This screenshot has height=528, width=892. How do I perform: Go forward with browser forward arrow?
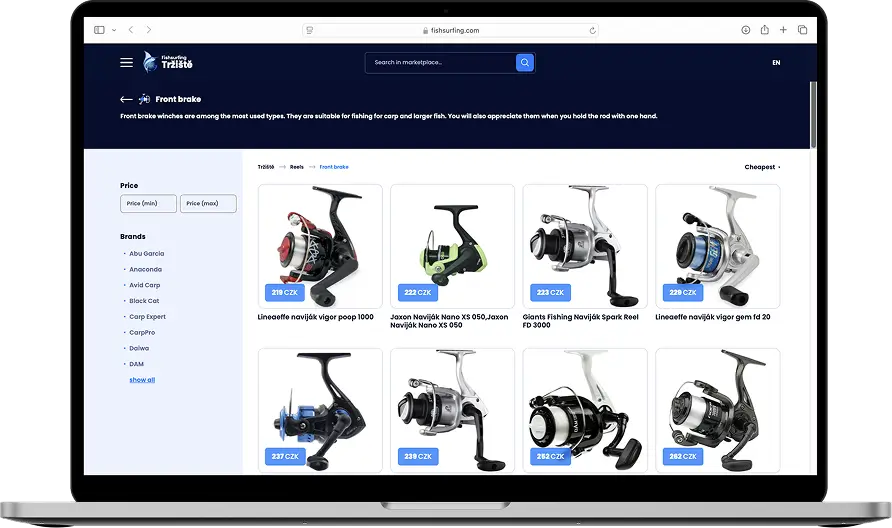point(149,30)
